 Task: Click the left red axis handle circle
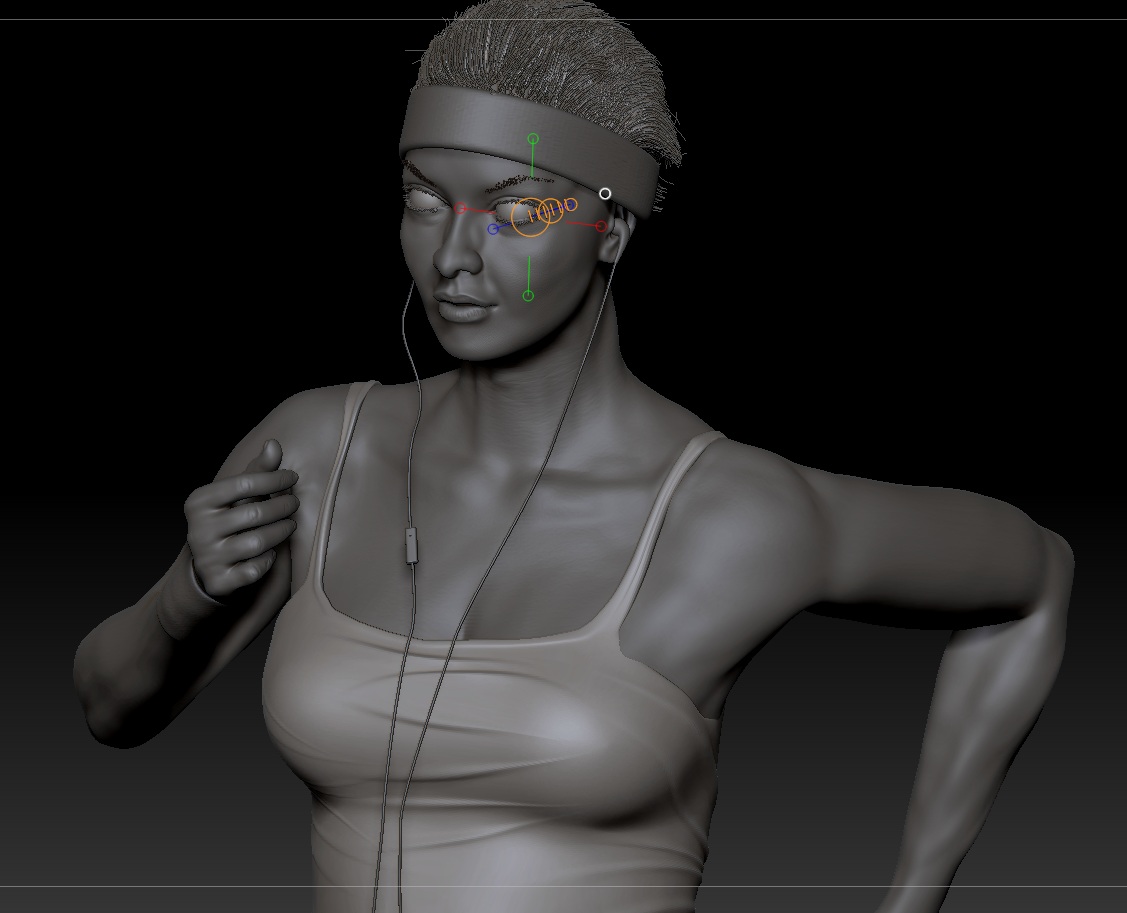point(460,208)
